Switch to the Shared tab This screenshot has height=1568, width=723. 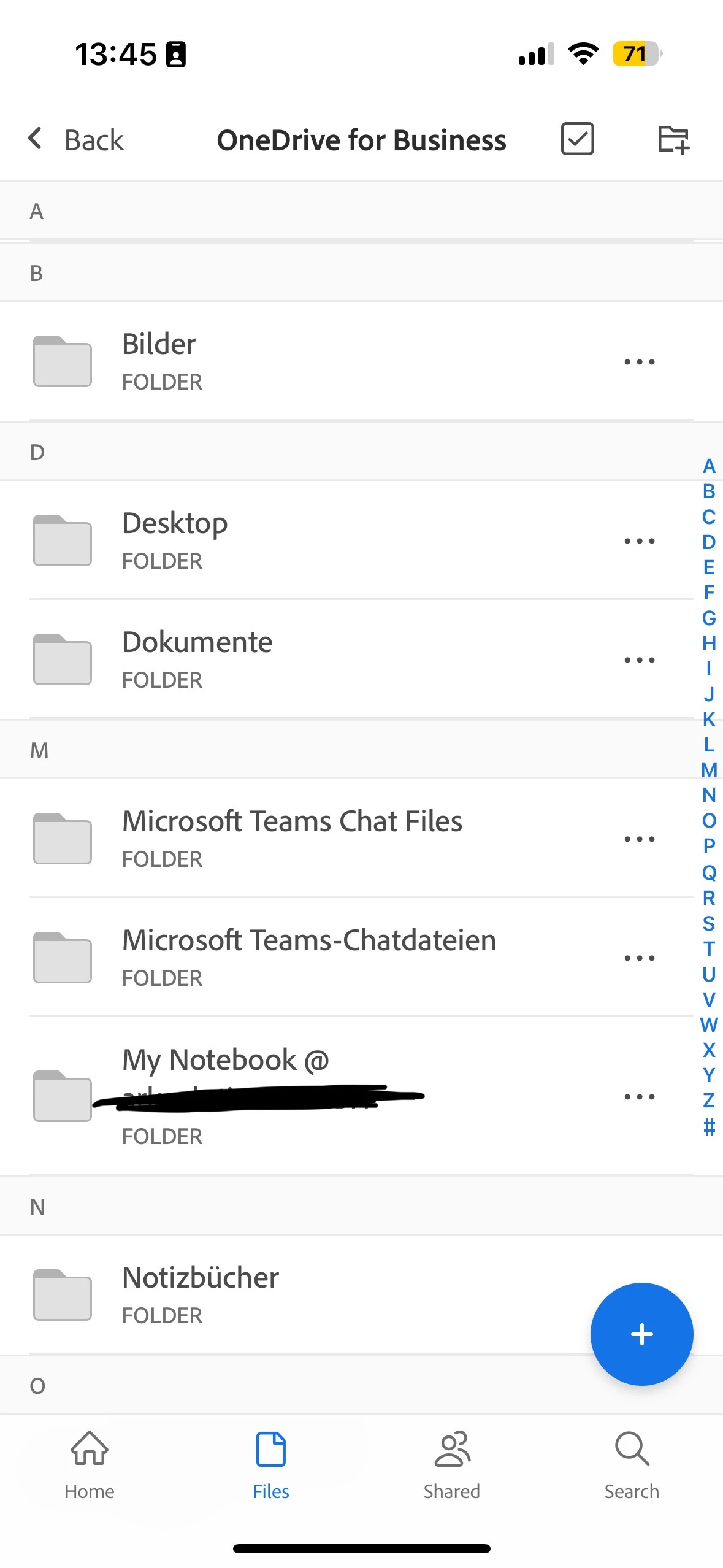click(452, 1466)
